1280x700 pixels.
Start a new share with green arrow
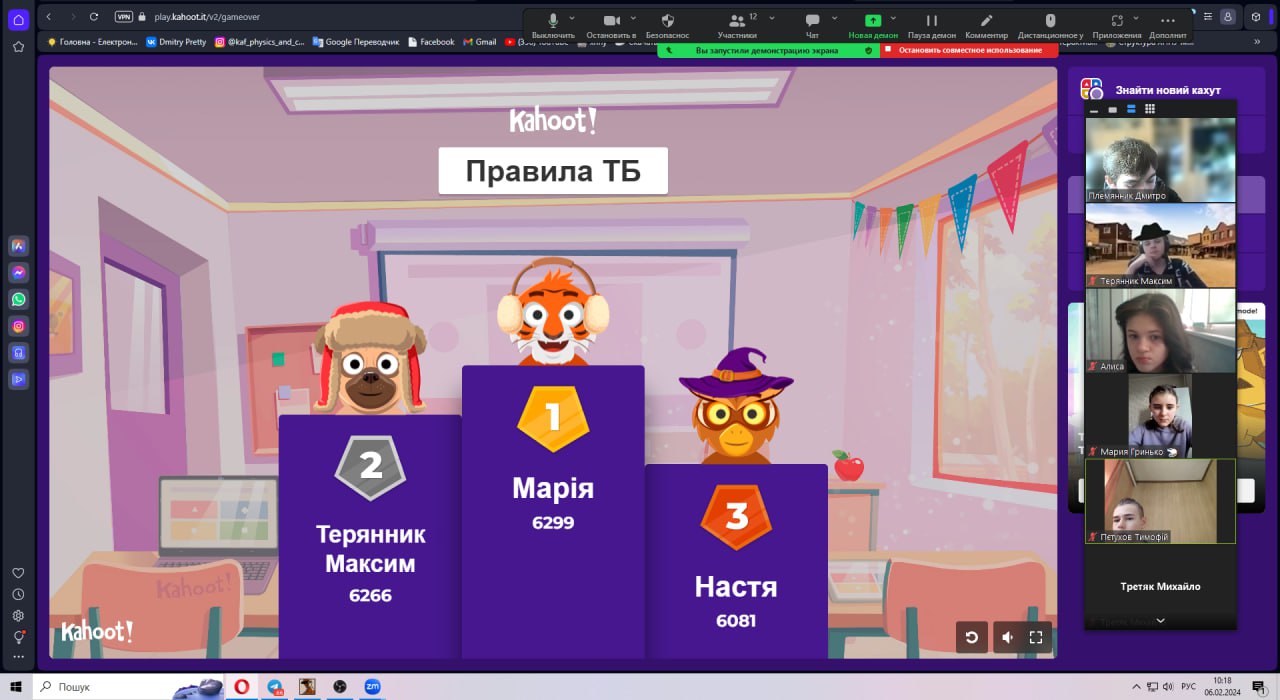tap(873, 21)
